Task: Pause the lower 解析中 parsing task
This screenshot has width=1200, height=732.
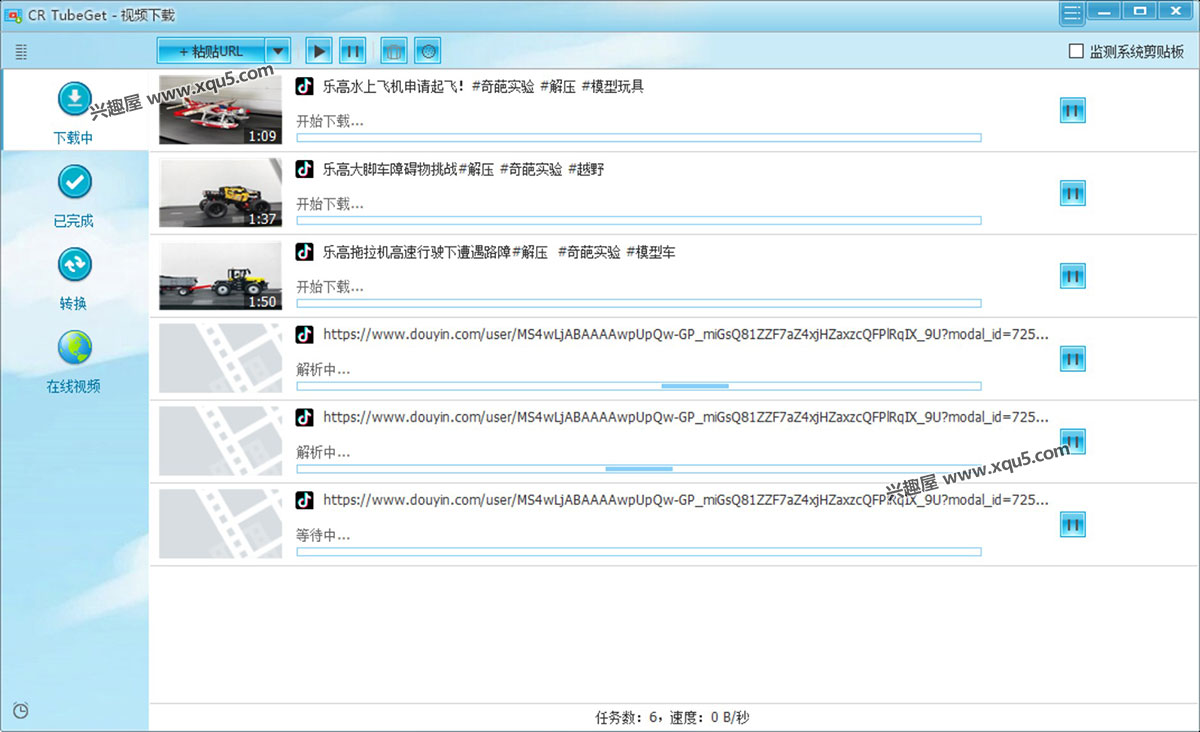Action: (x=1073, y=442)
